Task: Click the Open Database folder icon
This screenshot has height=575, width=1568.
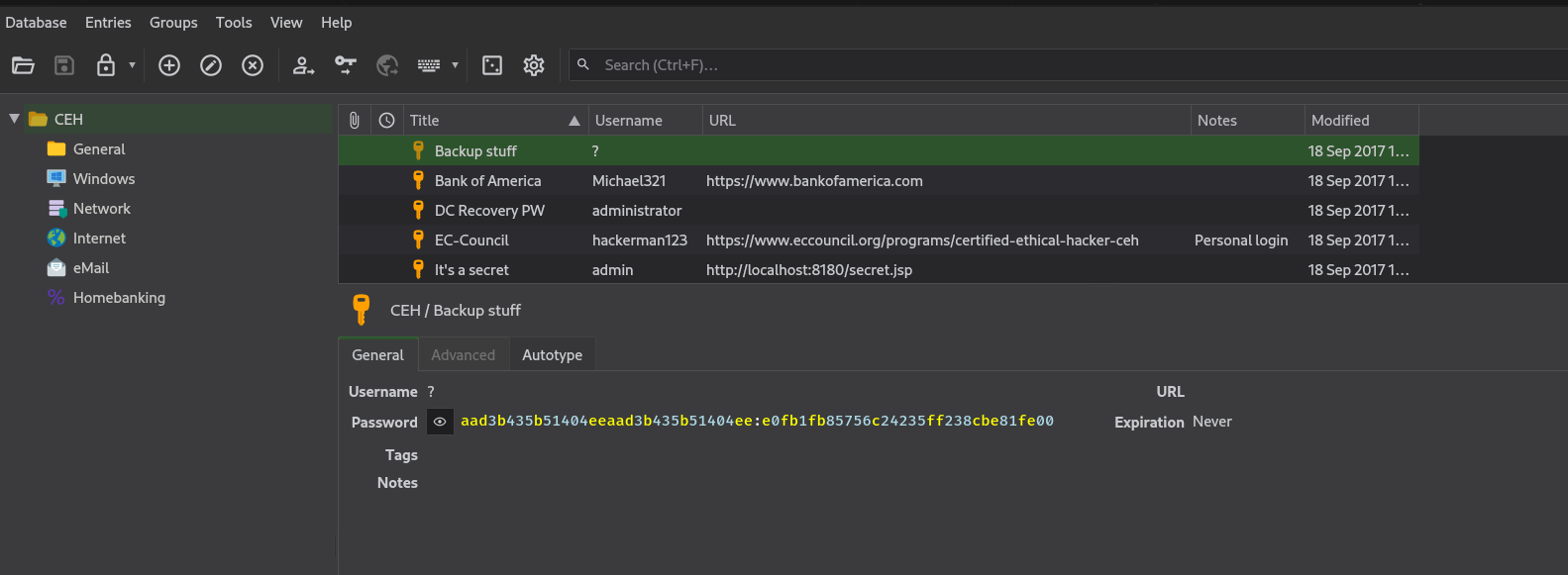Action: (x=23, y=65)
